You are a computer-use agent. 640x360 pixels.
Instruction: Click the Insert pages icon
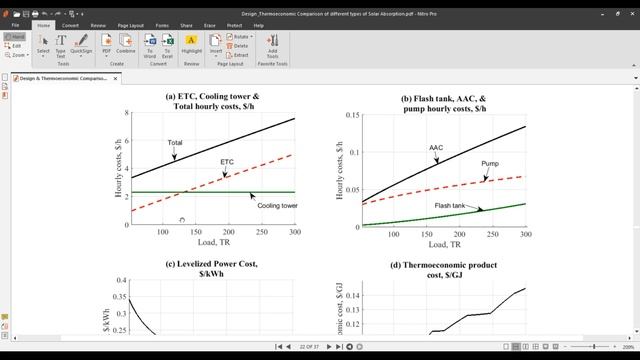[x=216, y=41]
